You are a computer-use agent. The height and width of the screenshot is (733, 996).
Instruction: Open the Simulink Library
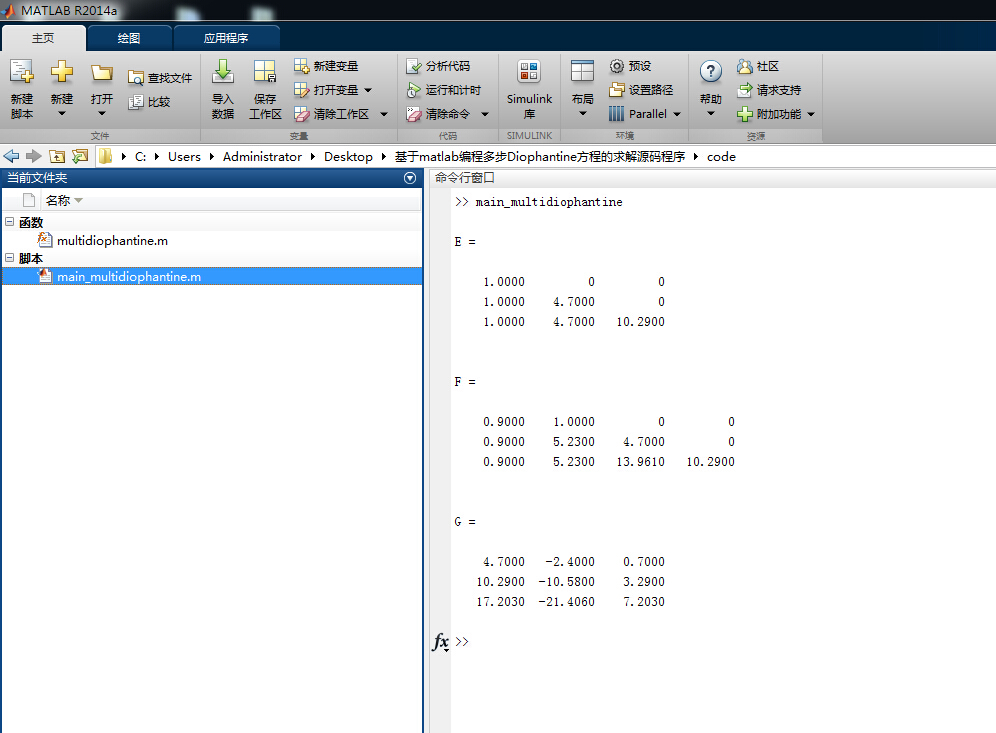pyautogui.click(x=529, y=90)
